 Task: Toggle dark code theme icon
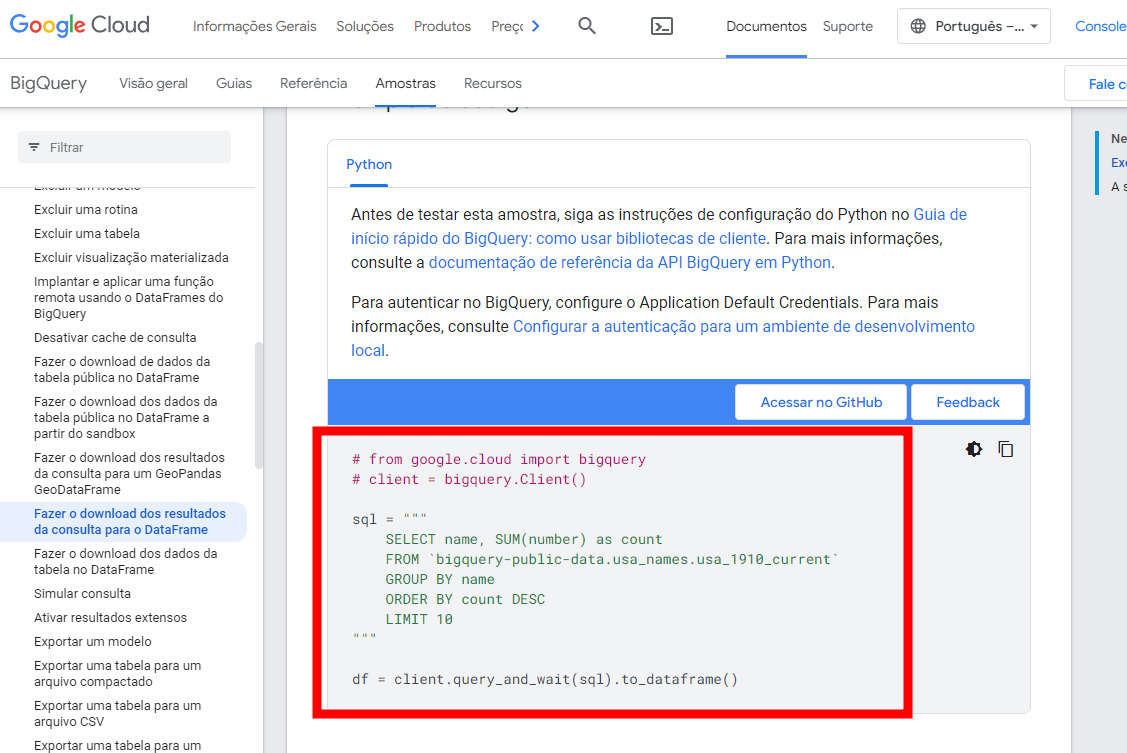coord(974,449)
